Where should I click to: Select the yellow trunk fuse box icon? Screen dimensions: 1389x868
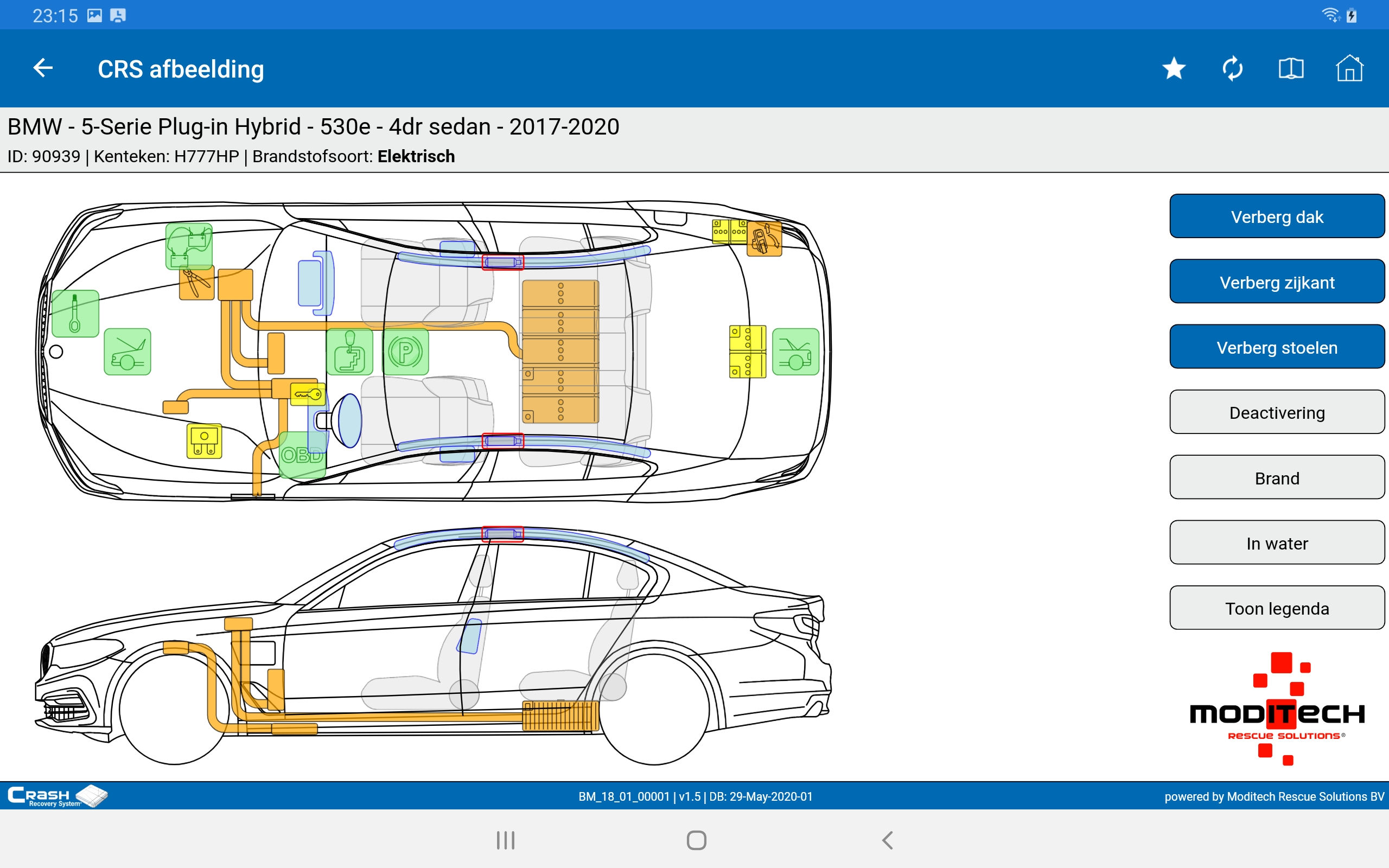[747, 352]
